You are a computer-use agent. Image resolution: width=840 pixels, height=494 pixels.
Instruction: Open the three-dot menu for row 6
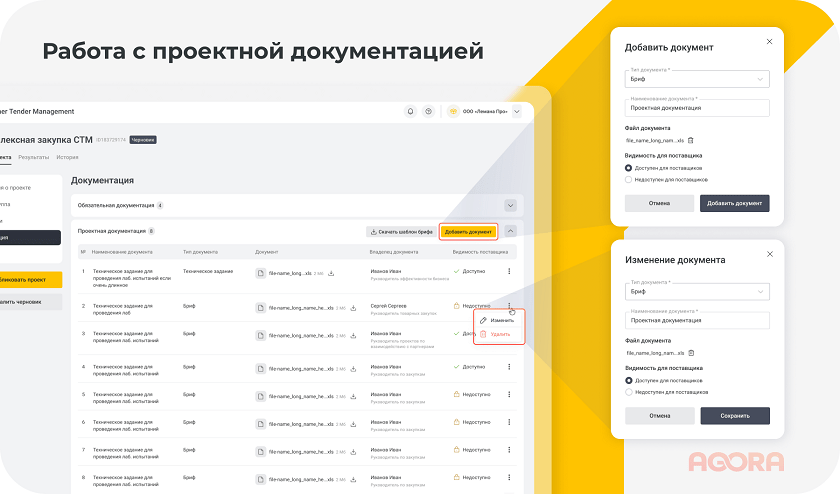pyautogui.click(x=509, y=422)
